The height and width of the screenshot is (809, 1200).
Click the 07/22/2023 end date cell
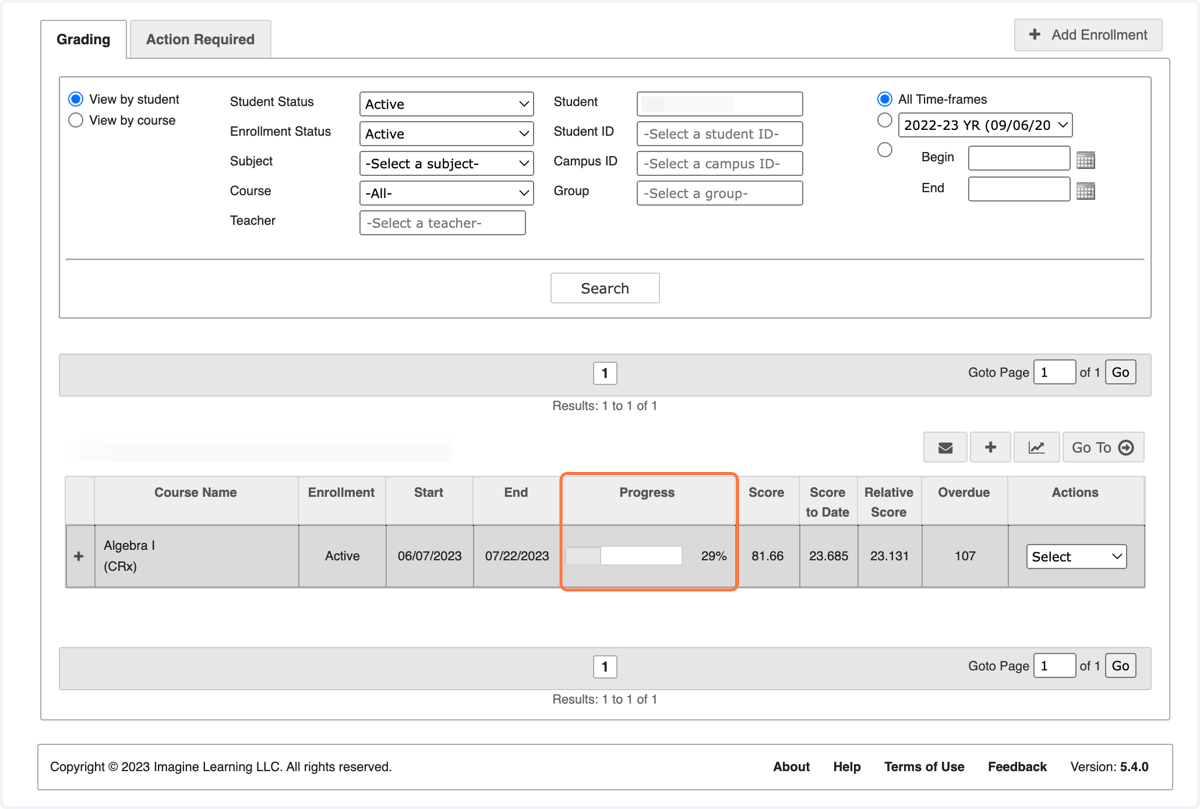517,556
